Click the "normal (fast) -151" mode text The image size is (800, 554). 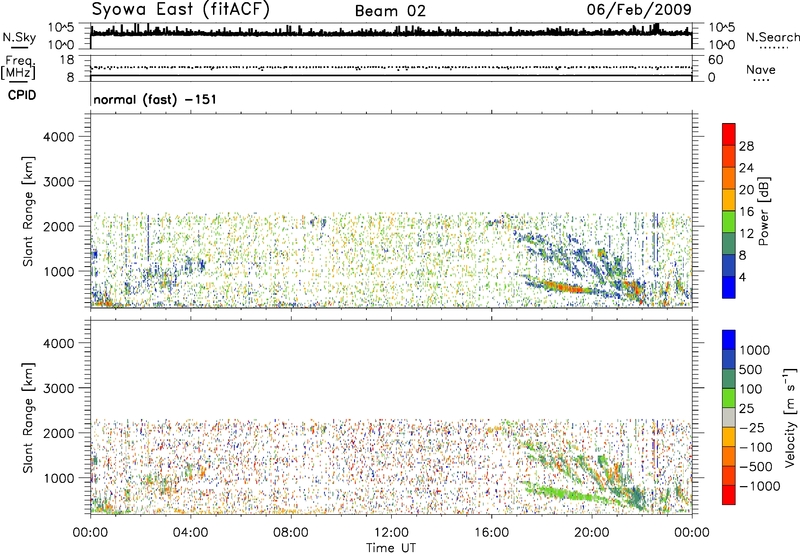(155, 99)
